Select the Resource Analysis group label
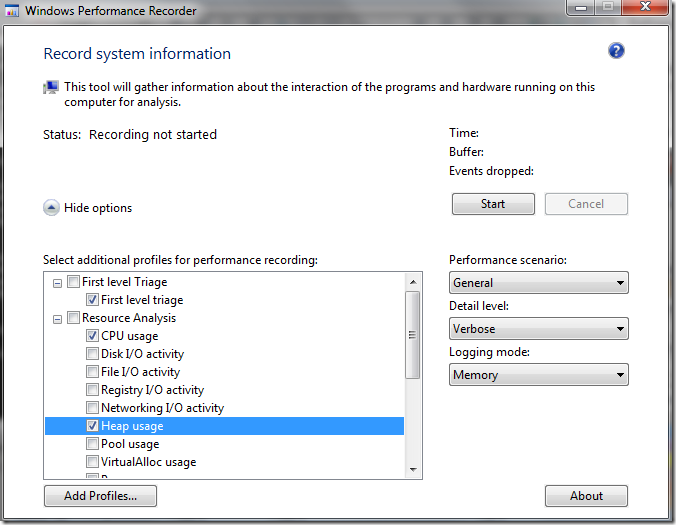The image size is (676, 525). click(129, 318)
